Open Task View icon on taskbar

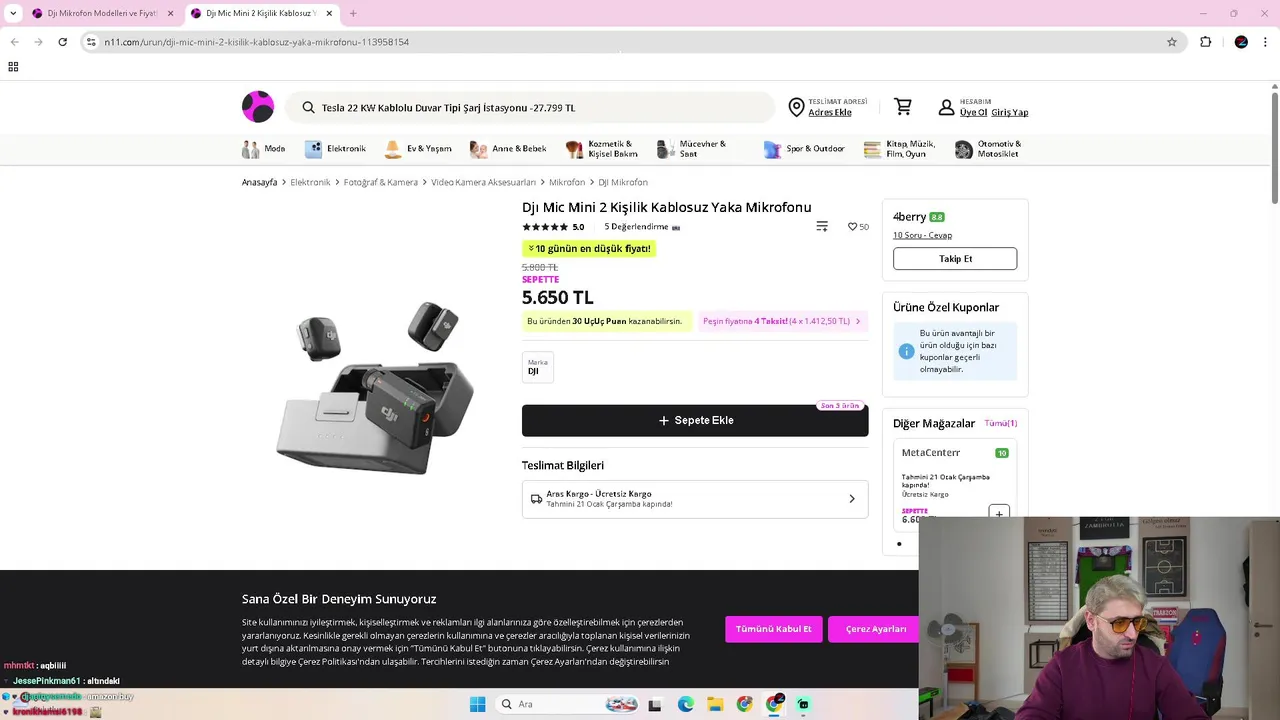tap(655, 704)
